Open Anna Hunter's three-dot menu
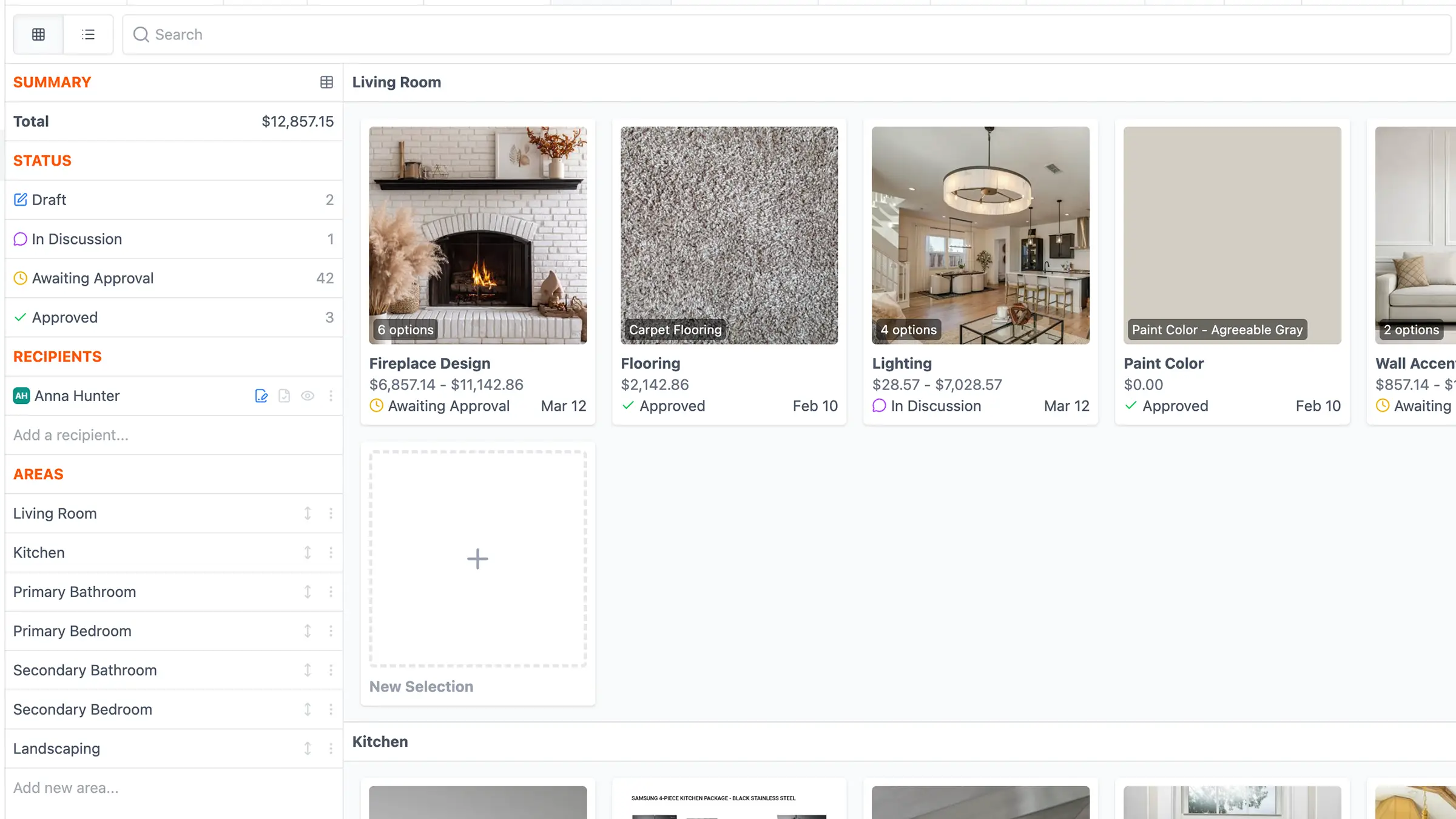This screenshot has width=1456, height=819. (331, 396)
